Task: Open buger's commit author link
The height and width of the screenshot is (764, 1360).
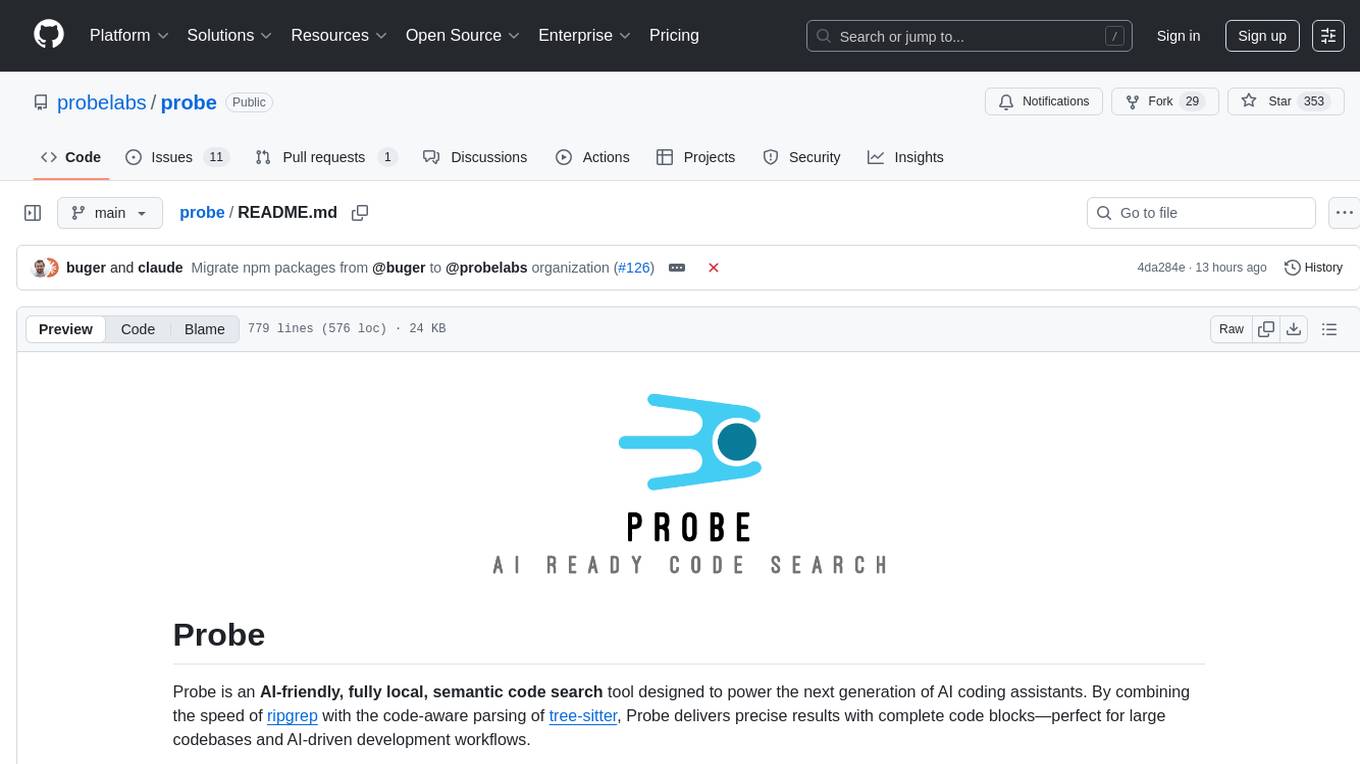Action: pyautogui.click(x=86, y=268)
